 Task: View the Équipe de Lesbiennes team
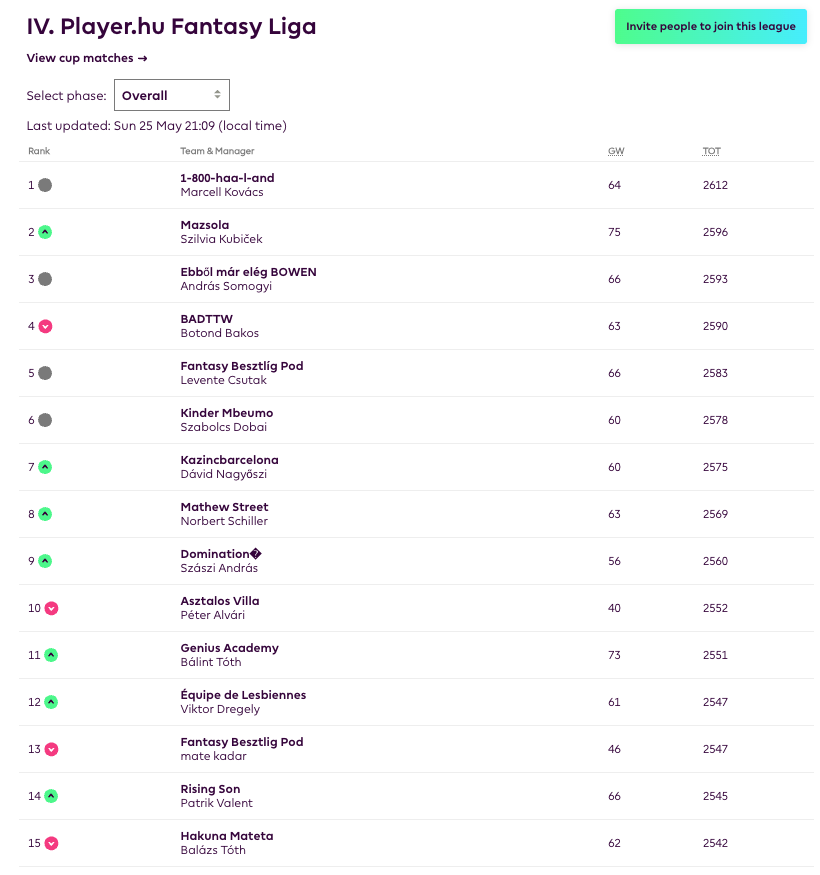pos(243,695)
